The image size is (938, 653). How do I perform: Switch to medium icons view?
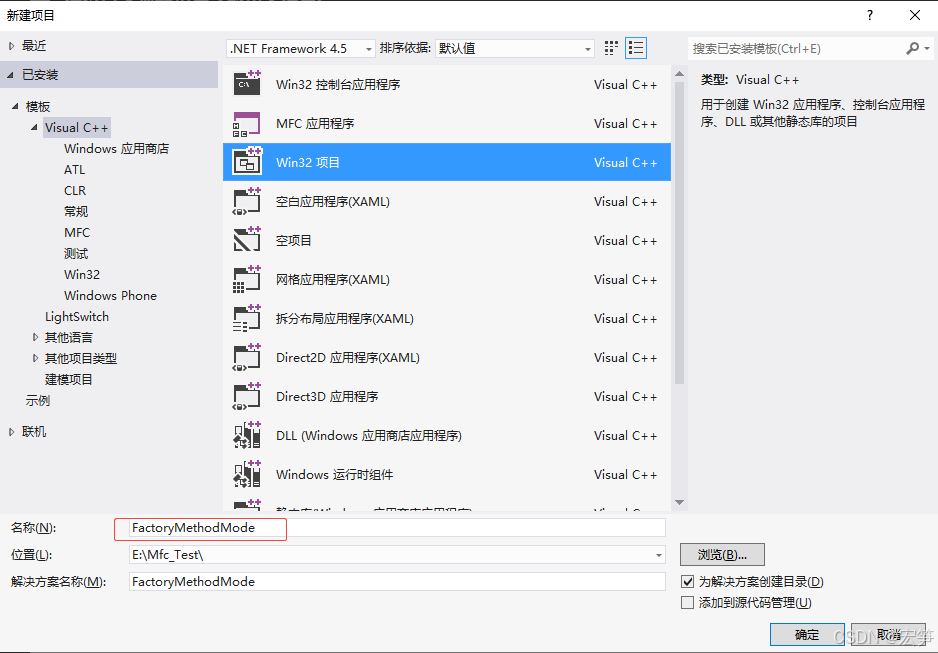coord(611,48)
